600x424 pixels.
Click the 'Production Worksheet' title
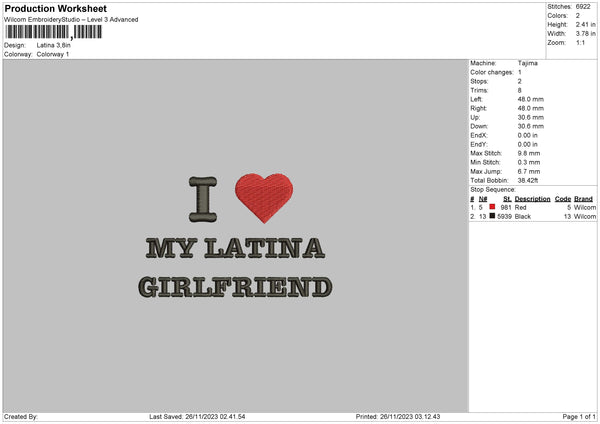click(56, 8)
